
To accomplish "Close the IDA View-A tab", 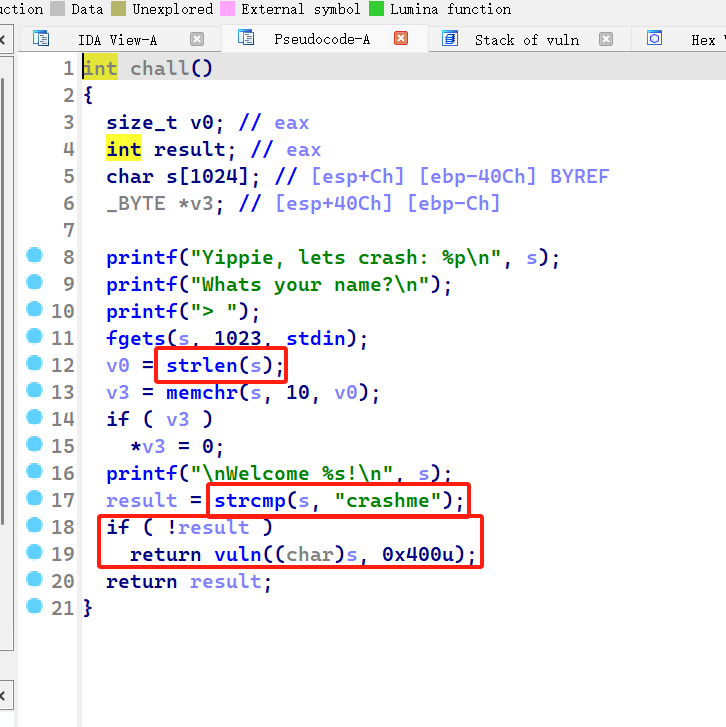I will pyautogui.click(x=197, y=39).
